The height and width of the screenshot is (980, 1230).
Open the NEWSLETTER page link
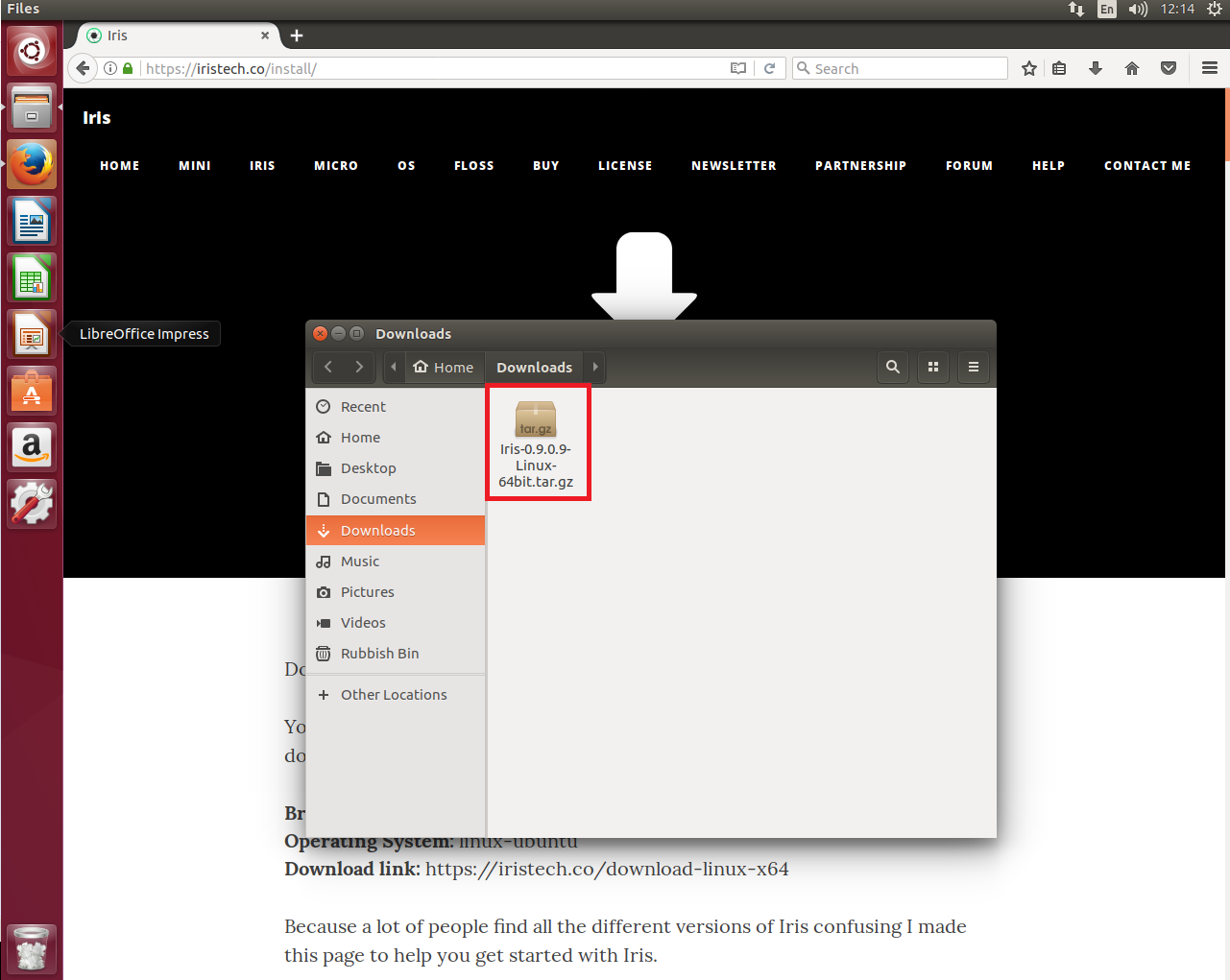[x=734, y=166]
